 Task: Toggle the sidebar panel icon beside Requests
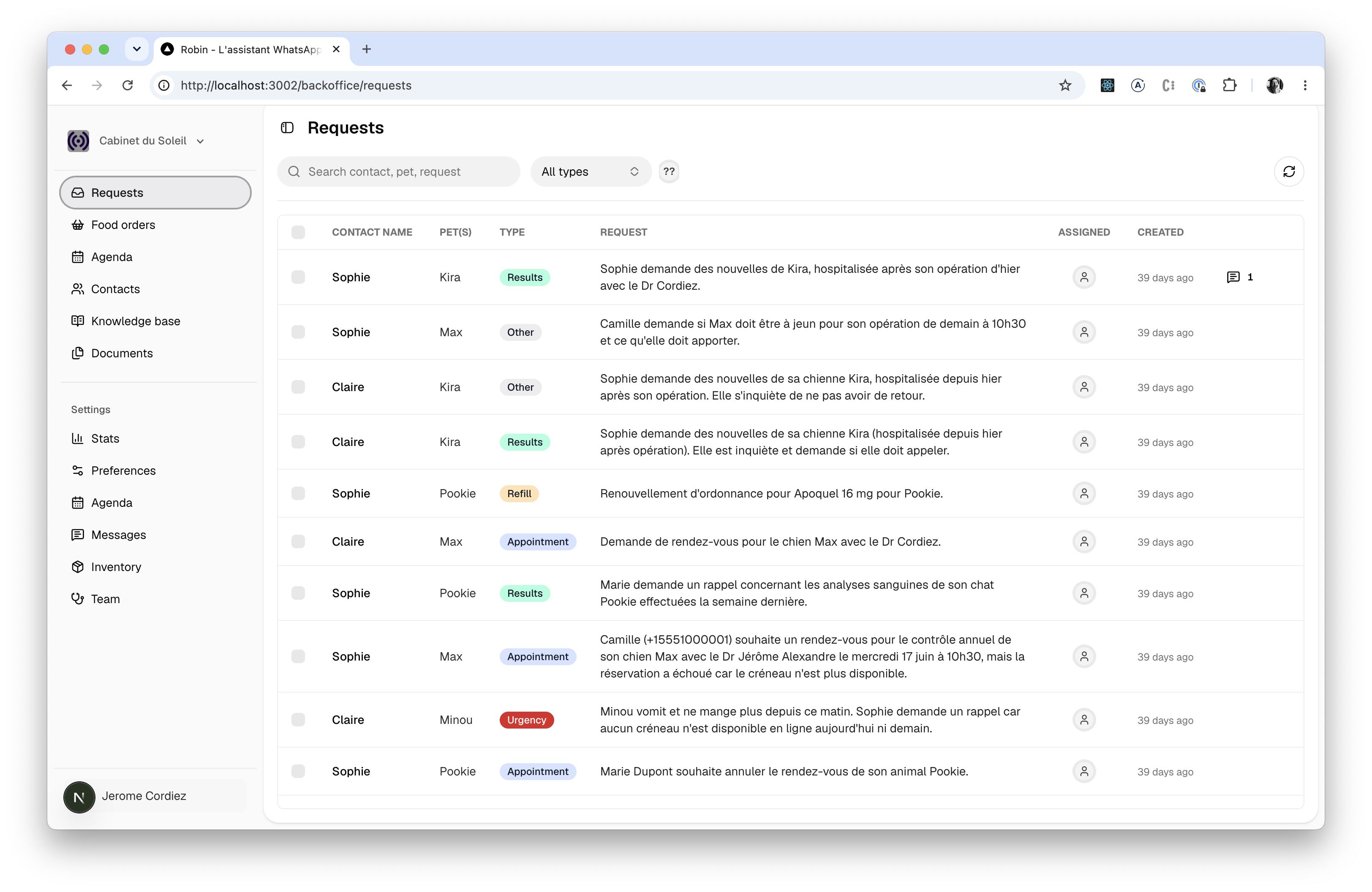click(x=287, y=128)
